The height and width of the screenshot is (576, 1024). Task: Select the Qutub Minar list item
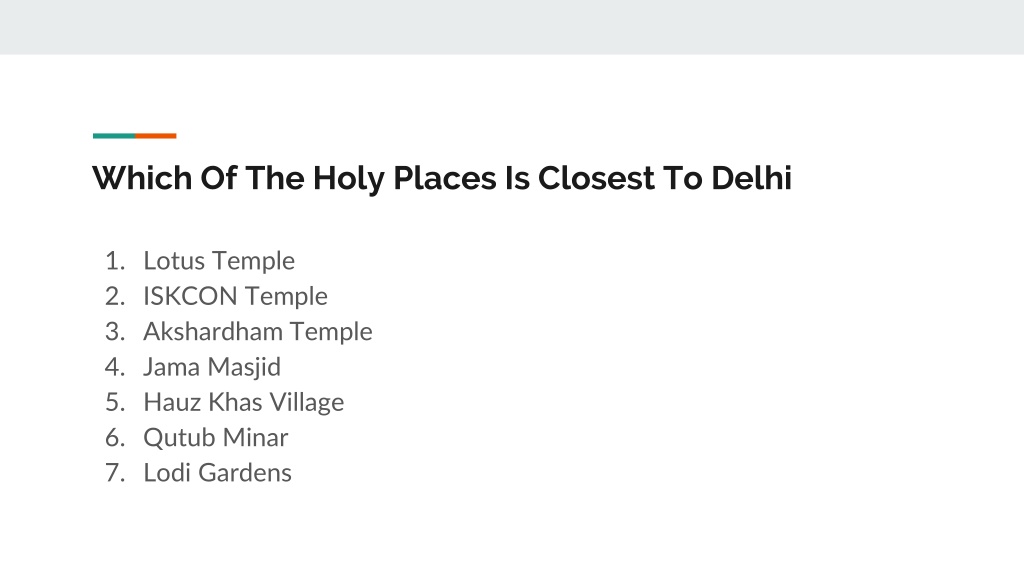pos(216,438)
